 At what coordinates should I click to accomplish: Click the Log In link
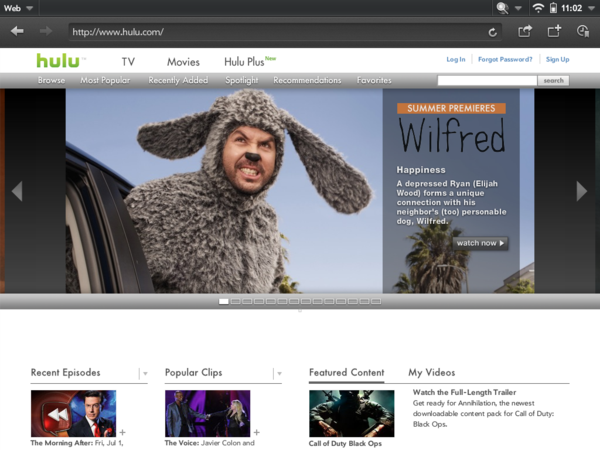[455, 60]
